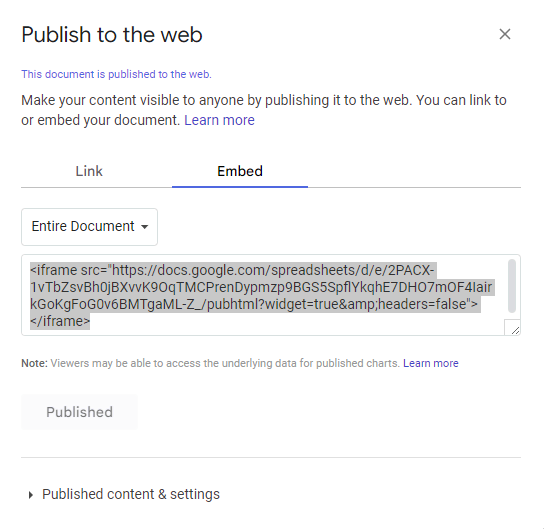Select the Embed tab
Screen dimensions: 544x529
point(240,171)
